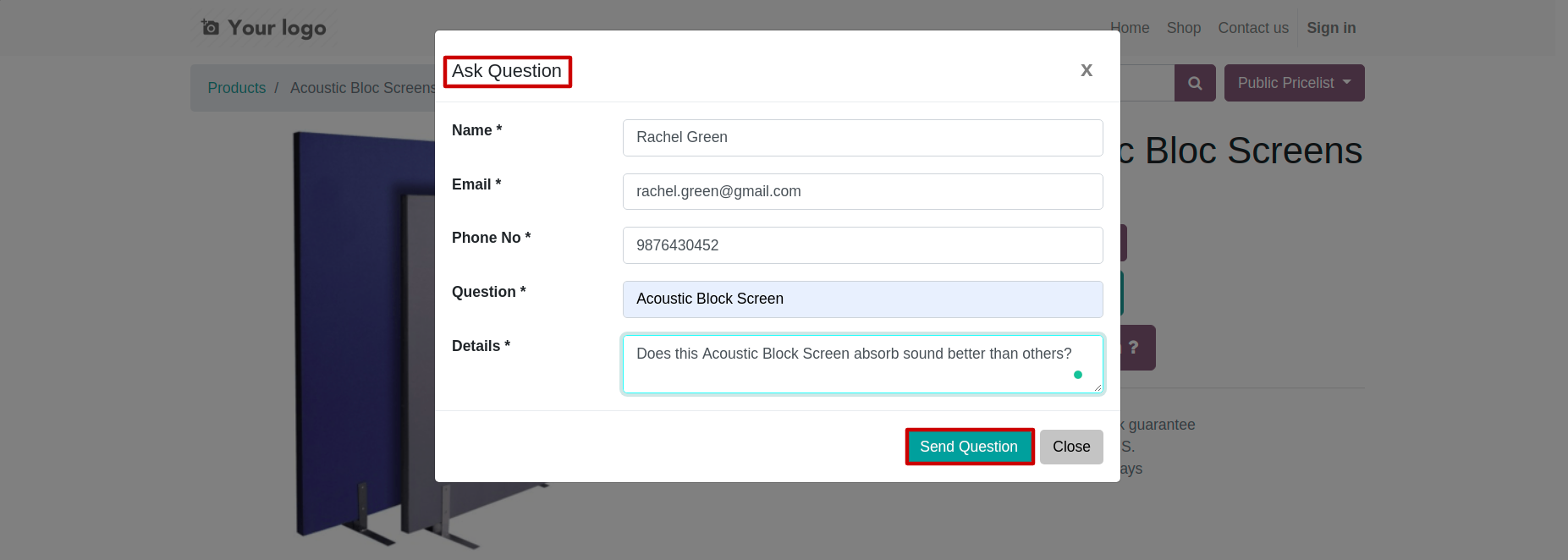Click the search magnifier icon
The width and height of the screenshot is (1568, 560).
coord(1195,83)
